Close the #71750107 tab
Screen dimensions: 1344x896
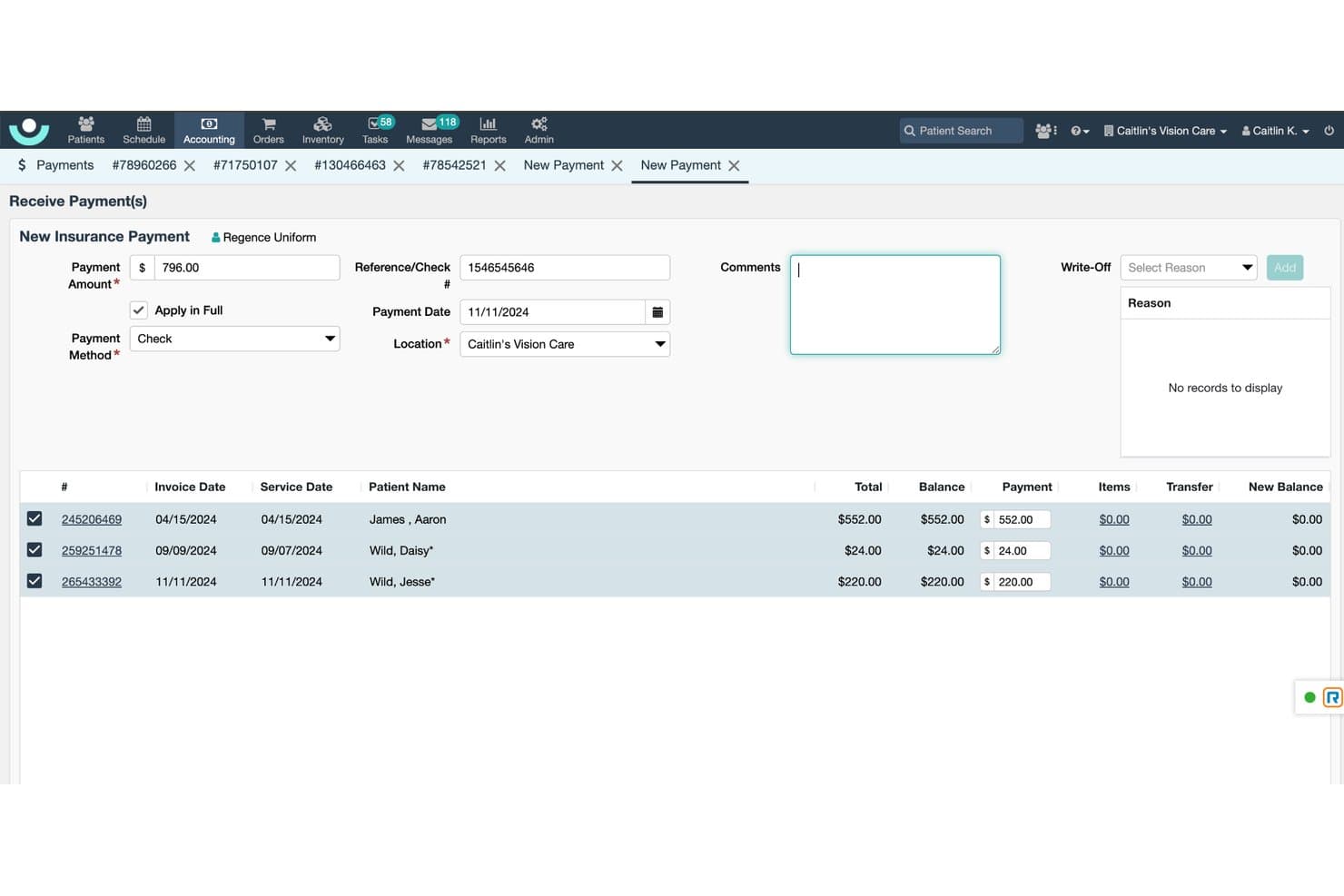click(x=291, y=166)
